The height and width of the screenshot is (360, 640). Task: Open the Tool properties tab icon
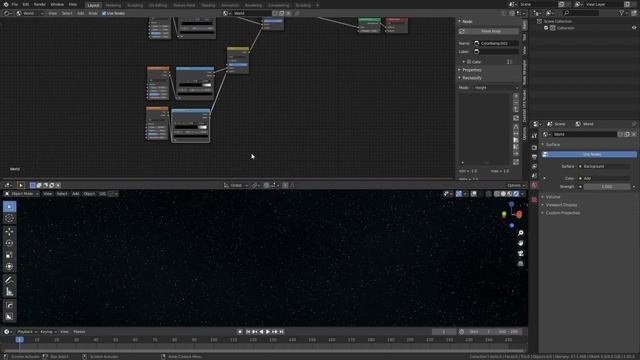click(x=534, y=136)
